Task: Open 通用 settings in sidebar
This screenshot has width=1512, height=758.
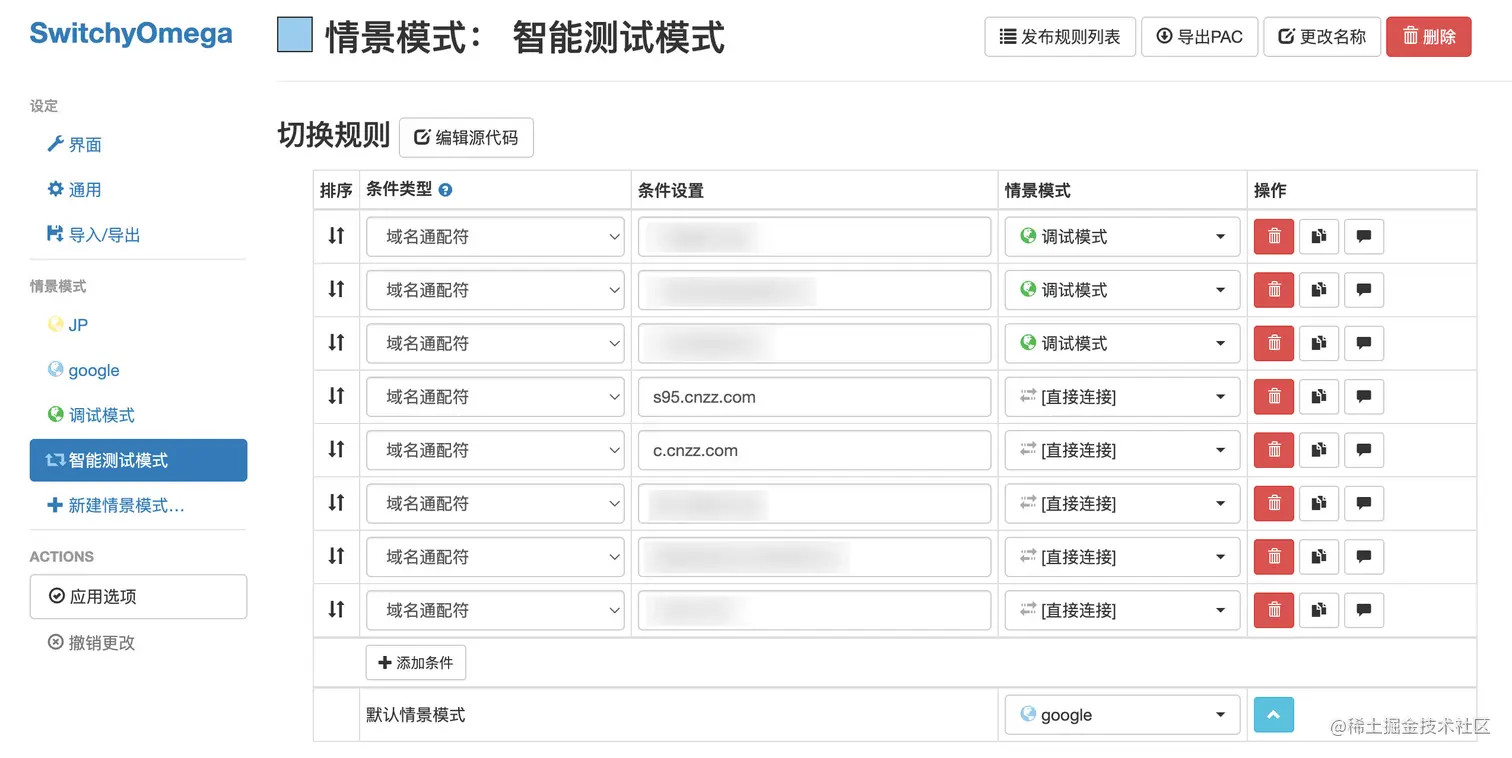Action: 138,190
